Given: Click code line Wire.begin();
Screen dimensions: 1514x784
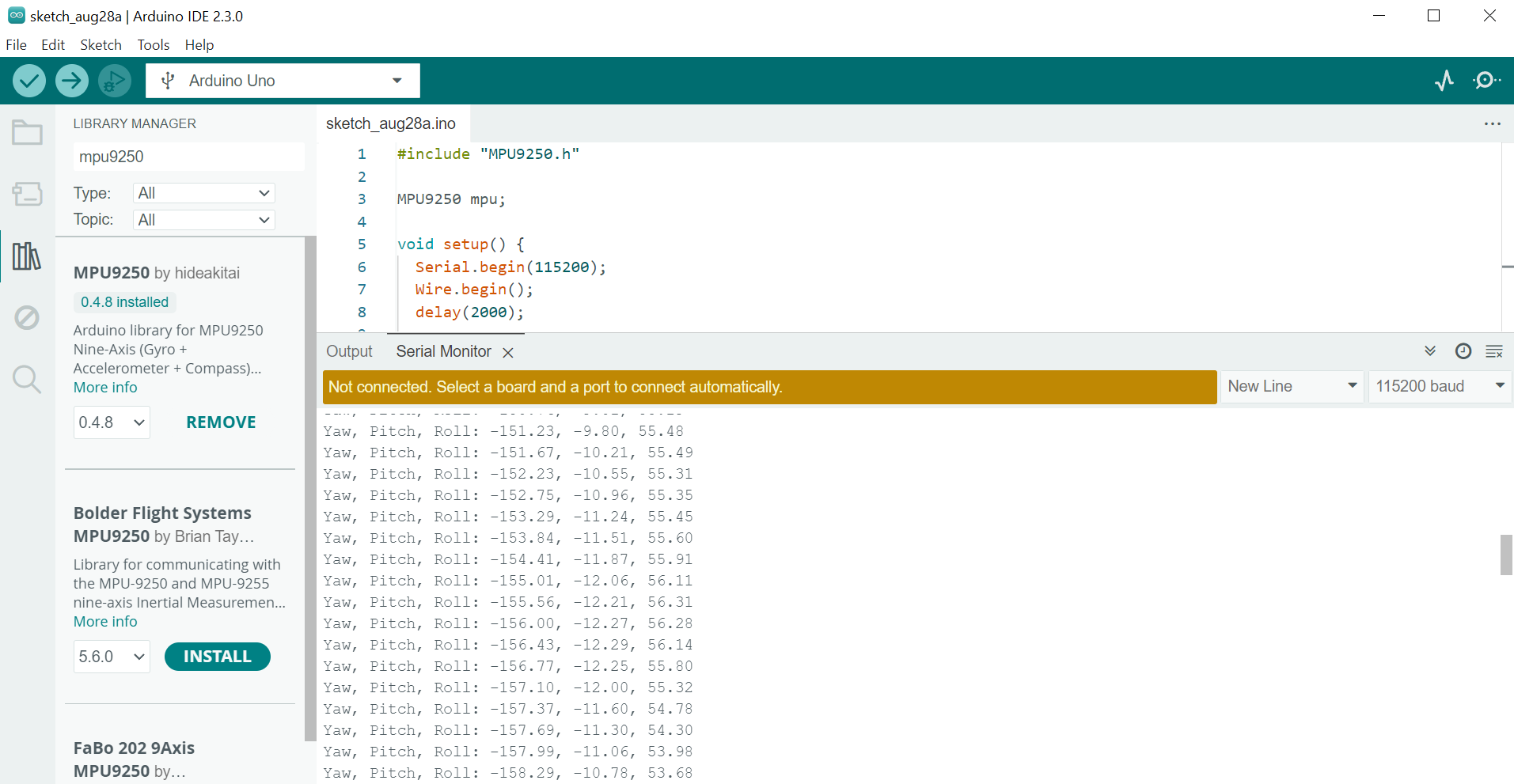Looking at the screenshot, I should [x=474, y=290].
